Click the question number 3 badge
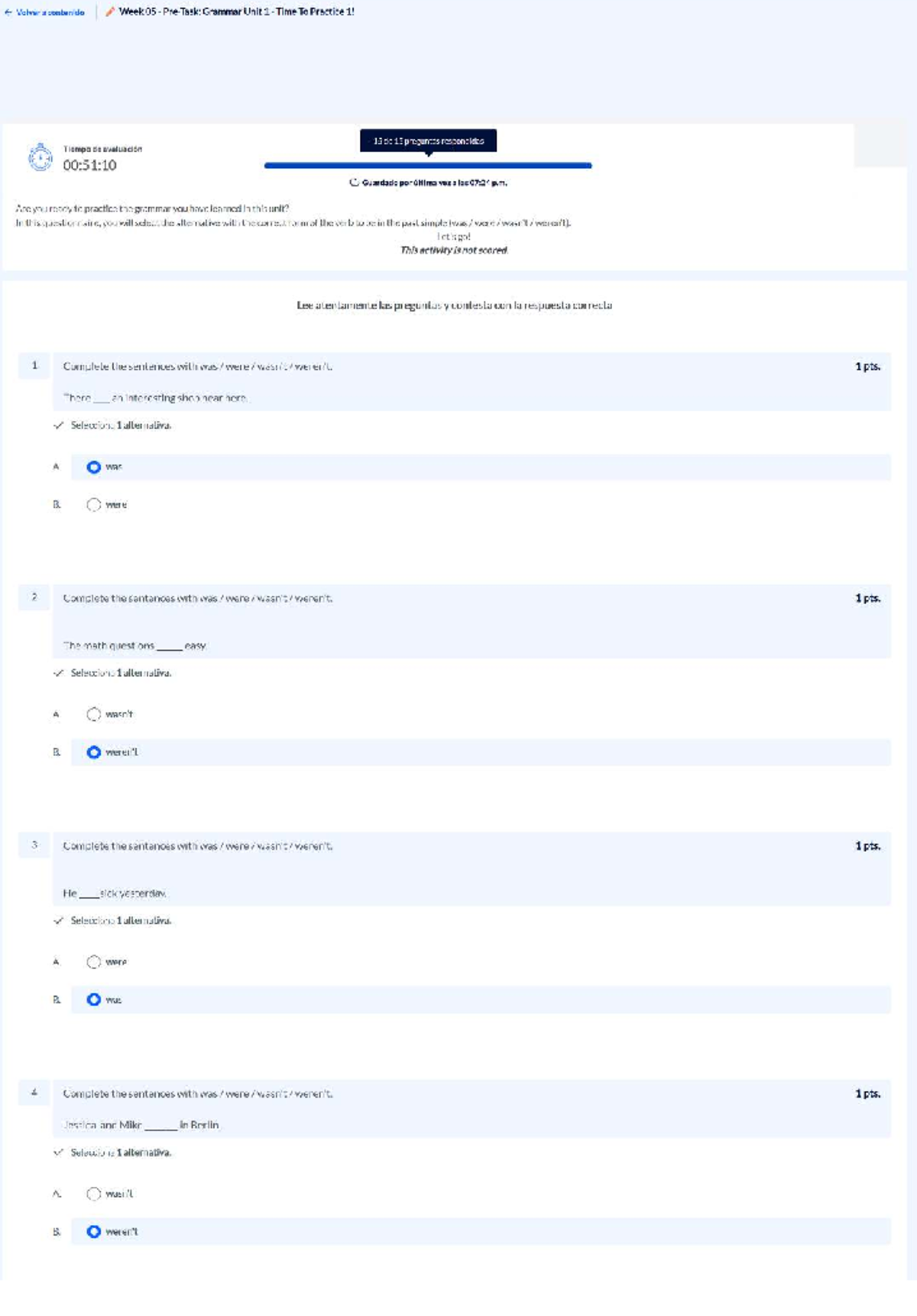Screen dimensions: 917x1316 tap(34, 846)
